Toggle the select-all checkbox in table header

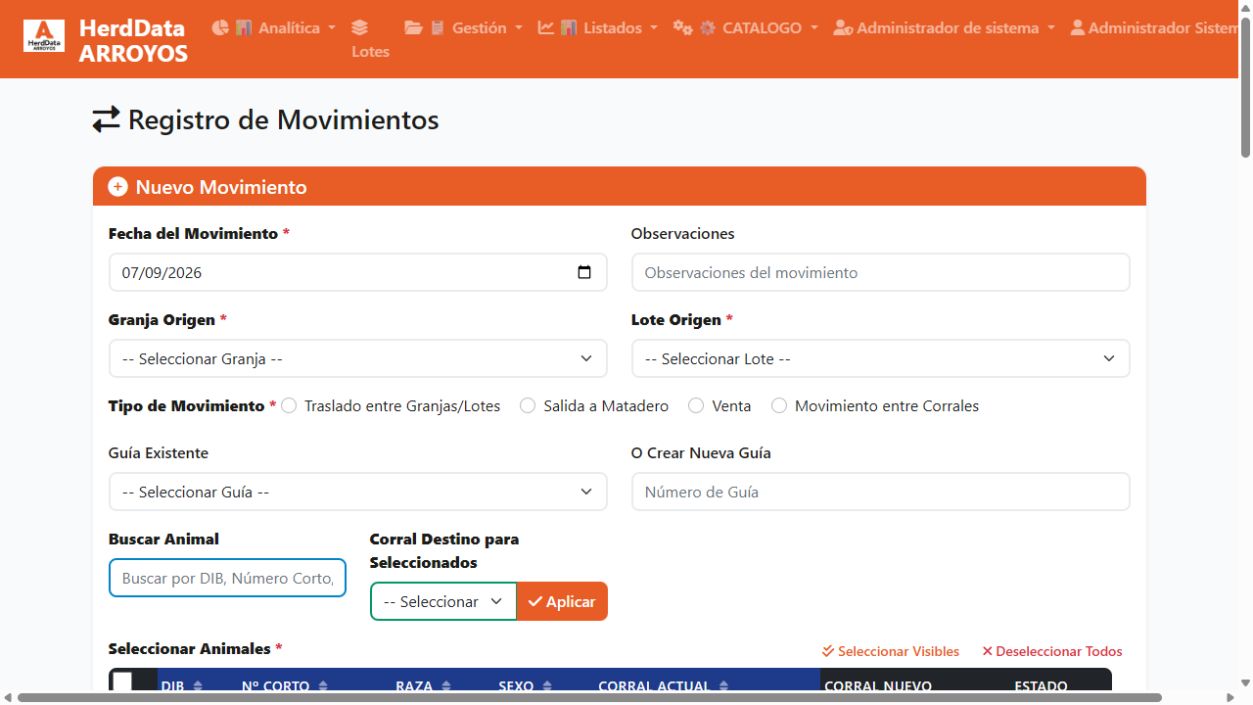click(x=122, y=683)
